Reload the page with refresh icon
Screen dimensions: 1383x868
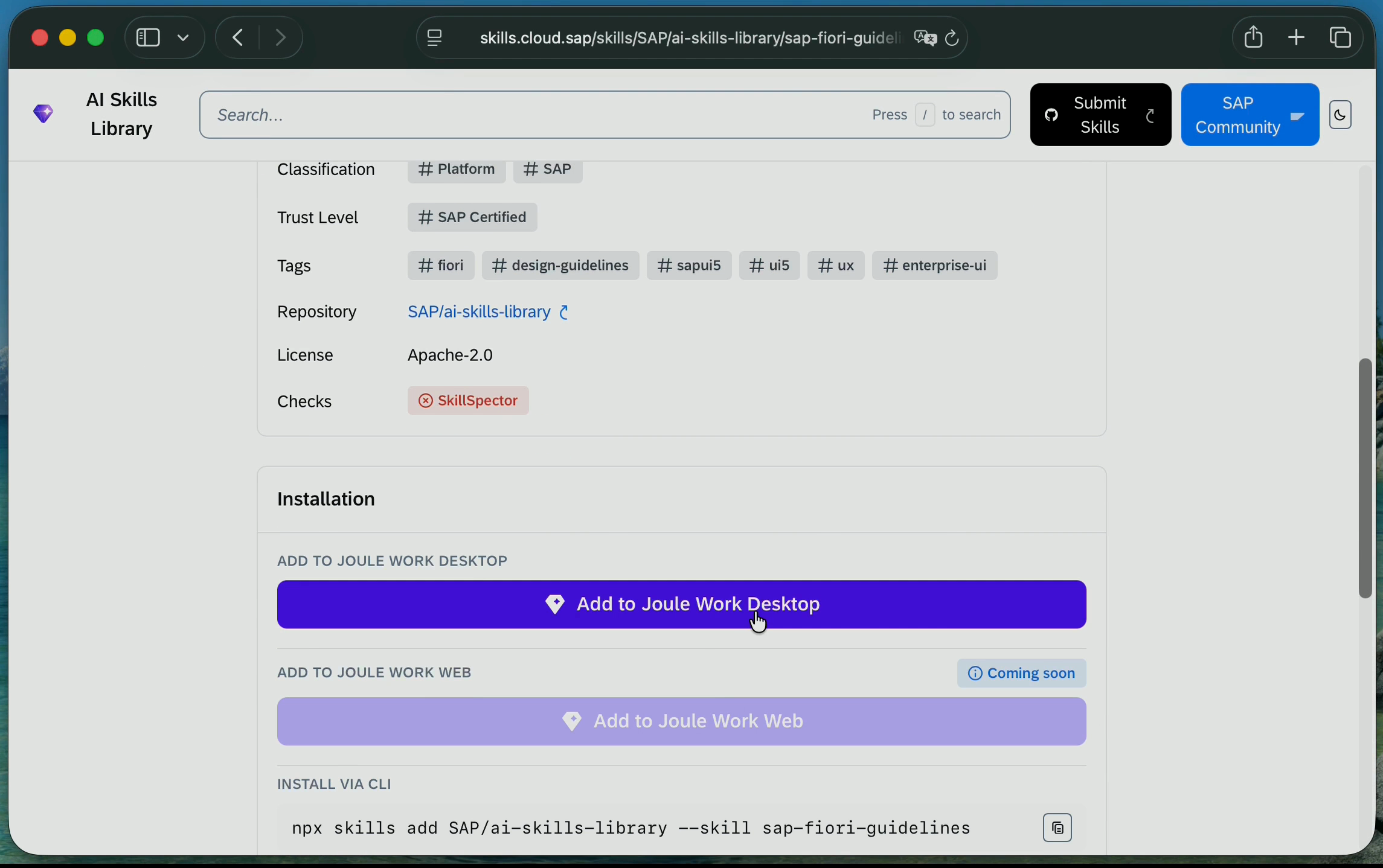tap(952, 38)
